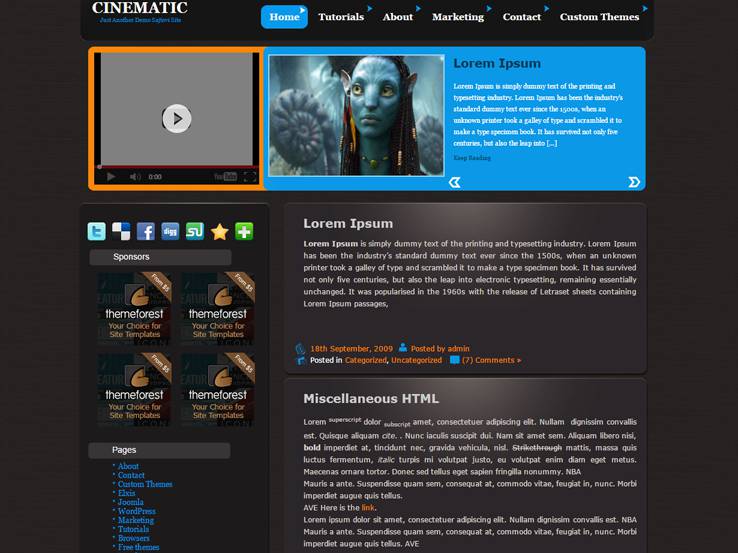
Task: Click the Pages widget heading
Action: [x=159, y=450]
